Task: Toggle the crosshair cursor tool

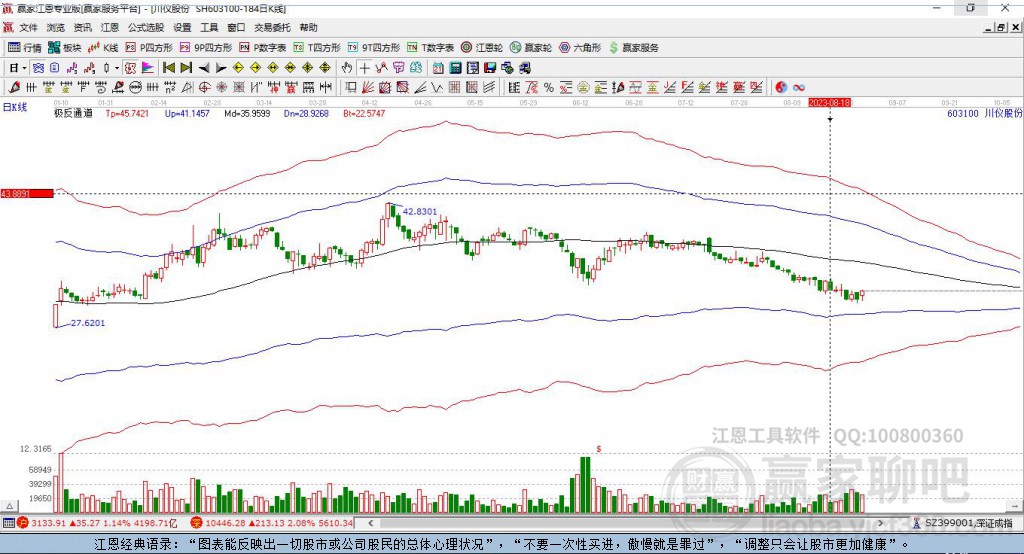Action: [x=365, y=68]
